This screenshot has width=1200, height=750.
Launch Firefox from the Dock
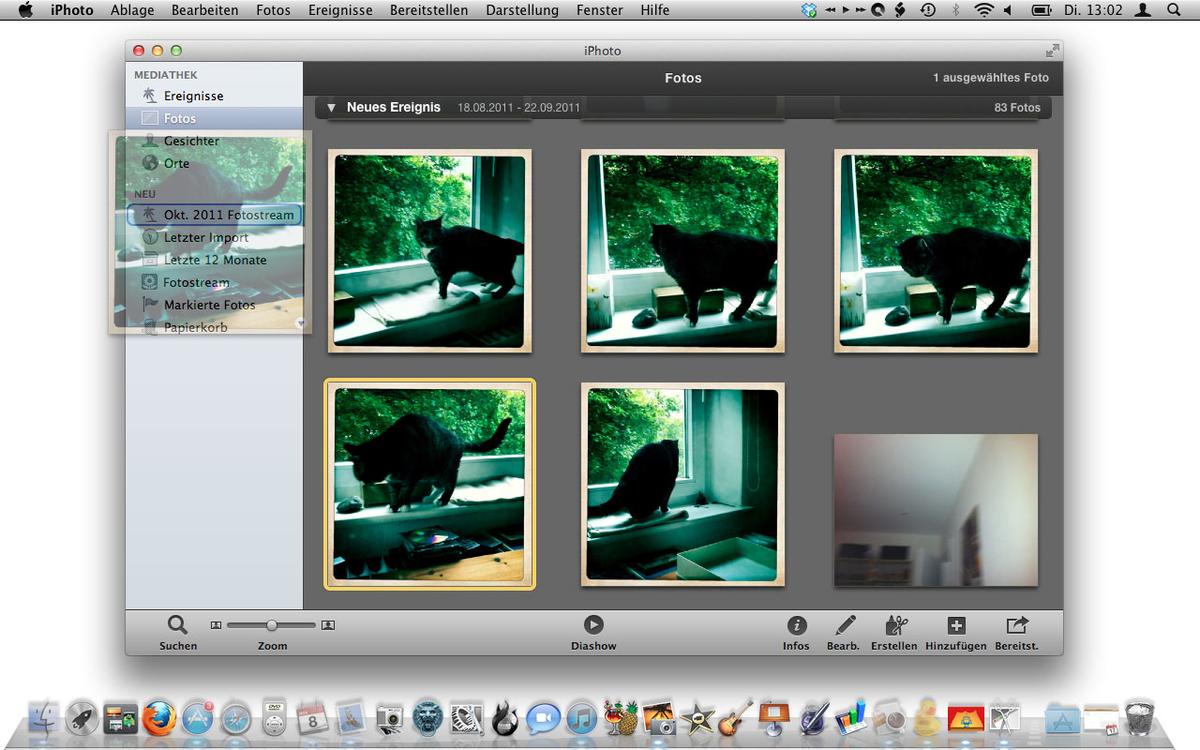click(x=159, y=717)
